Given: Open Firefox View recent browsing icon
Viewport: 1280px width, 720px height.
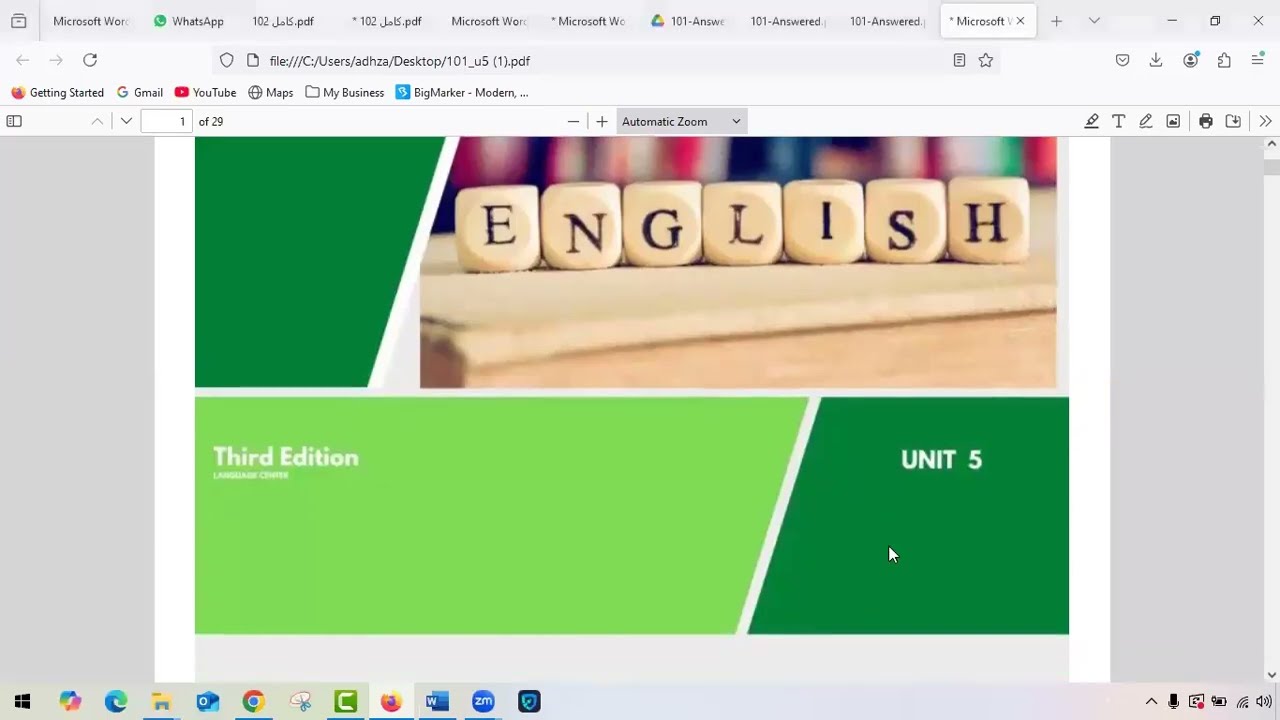Looking at the screenshot, I should click(x=18, y=21).
